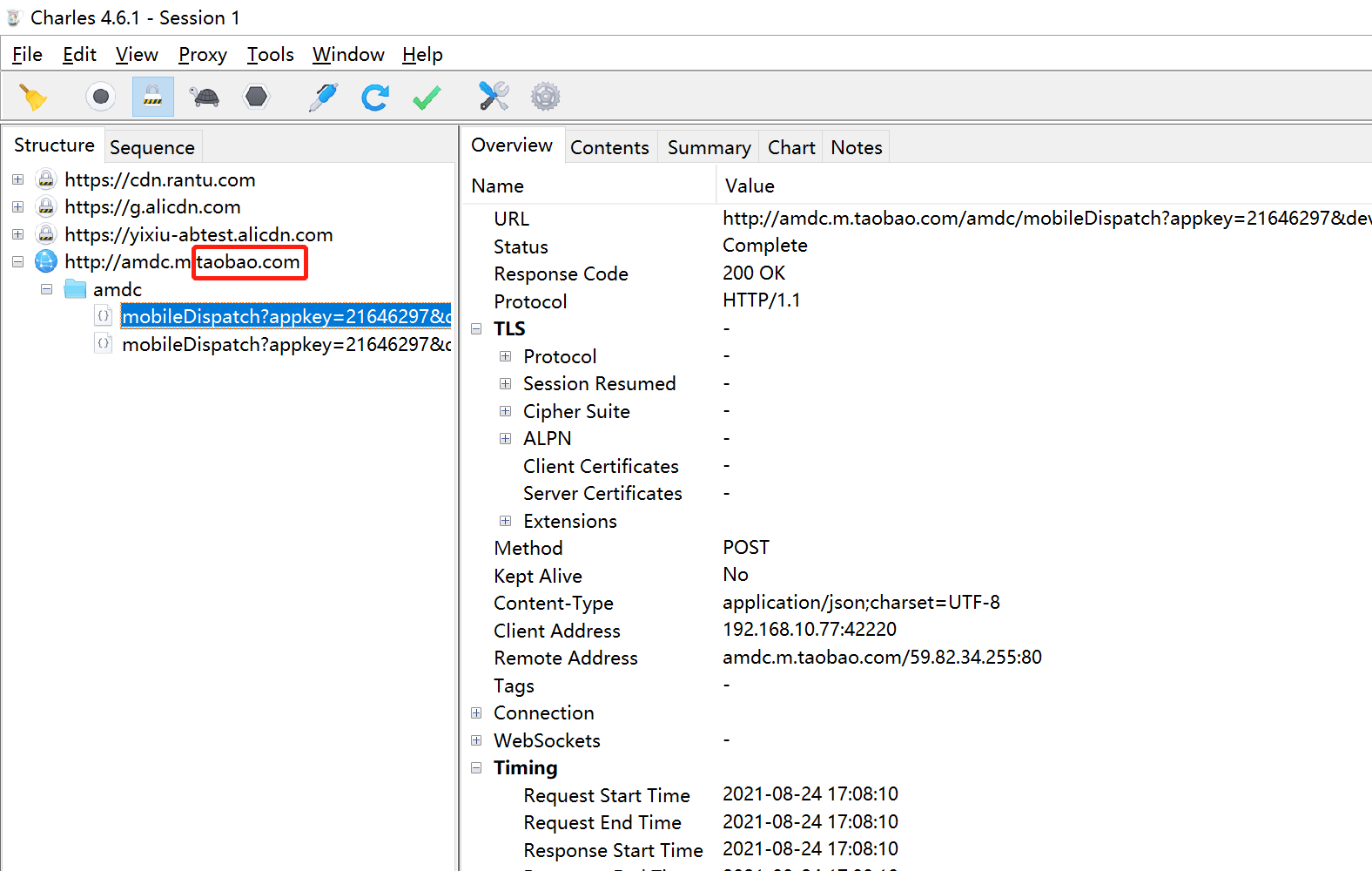The width and height of the screenshot is (1372, 871).
Task: Open the Contents tab
Action: click(609, 147)
